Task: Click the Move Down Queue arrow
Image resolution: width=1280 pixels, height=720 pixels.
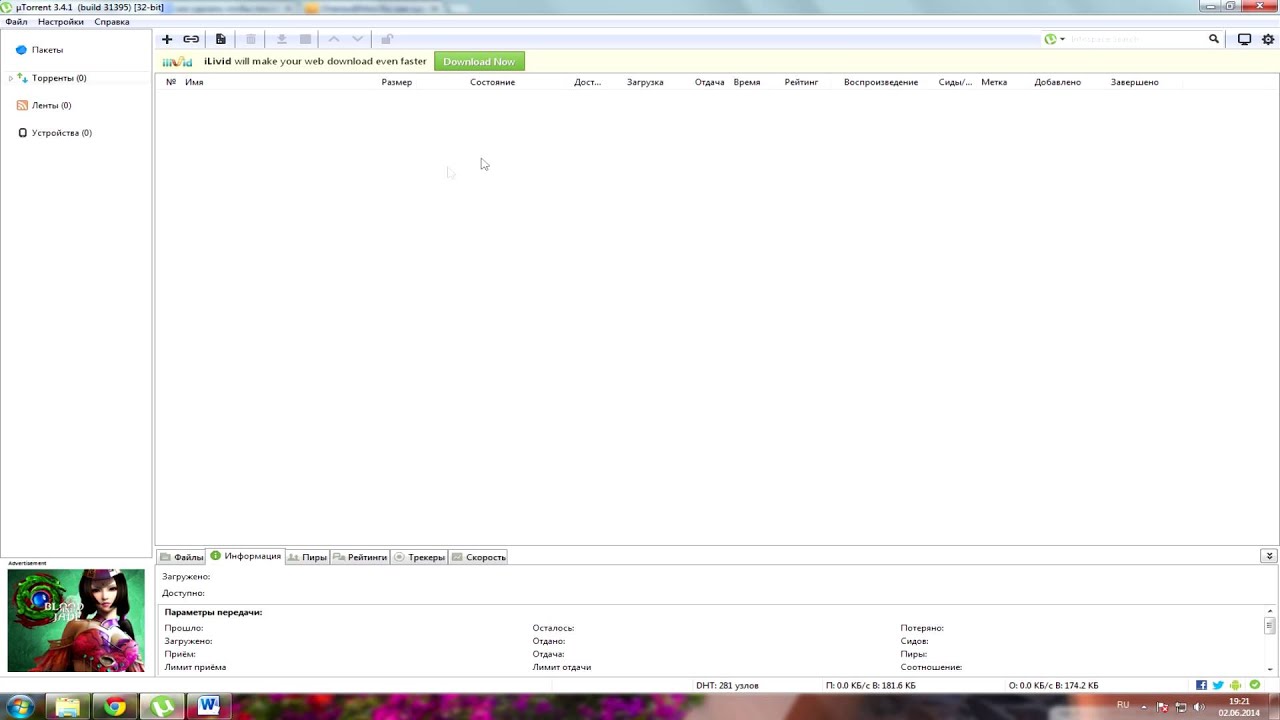Action: [x=357, y=39]
